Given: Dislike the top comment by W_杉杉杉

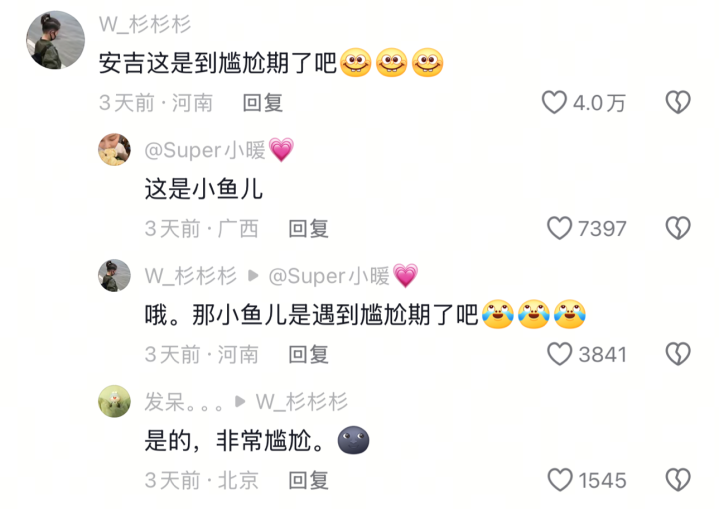Looking at the screenshot, I should coord(678,102).
